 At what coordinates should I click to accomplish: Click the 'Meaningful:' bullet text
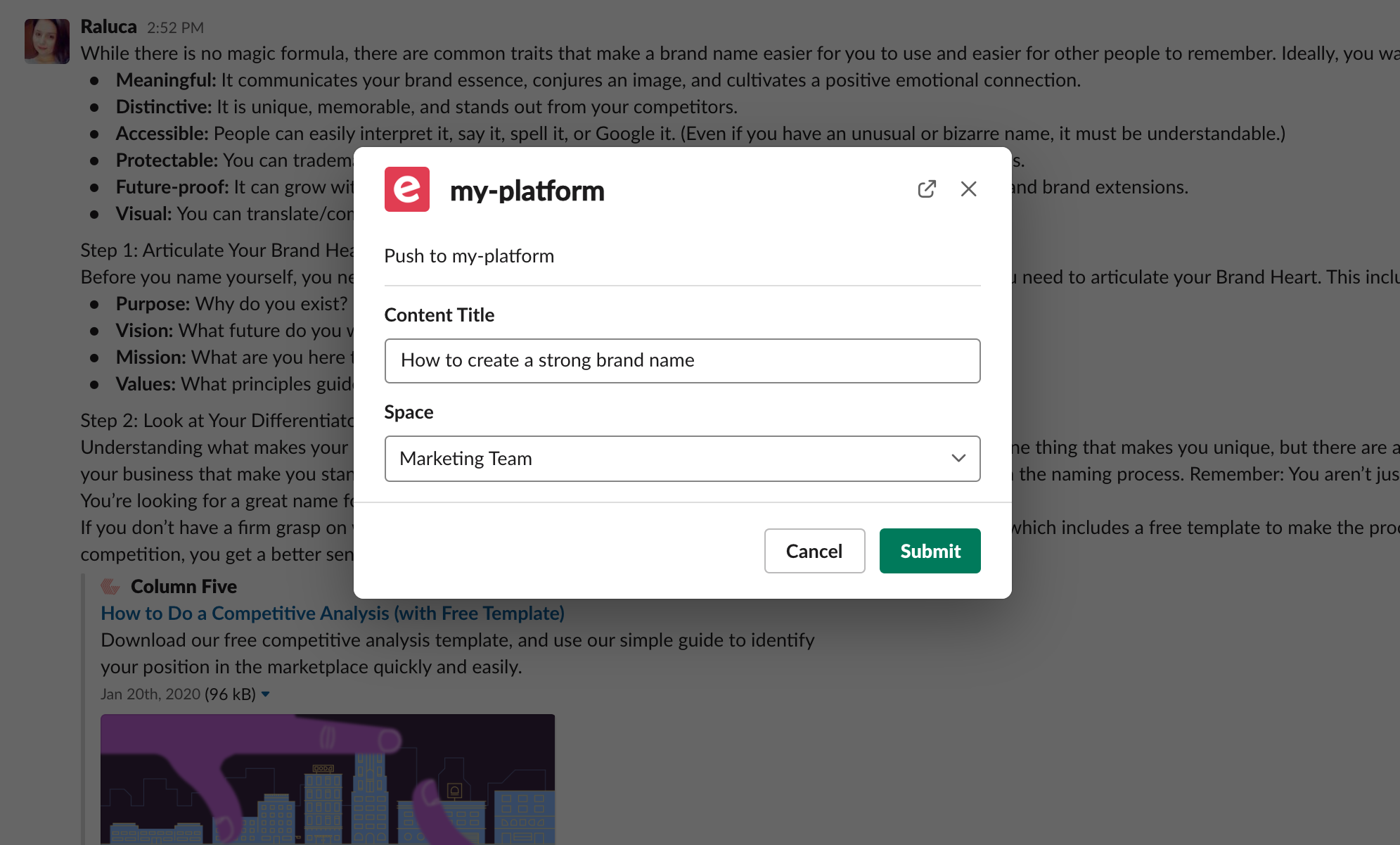(166, 80)
